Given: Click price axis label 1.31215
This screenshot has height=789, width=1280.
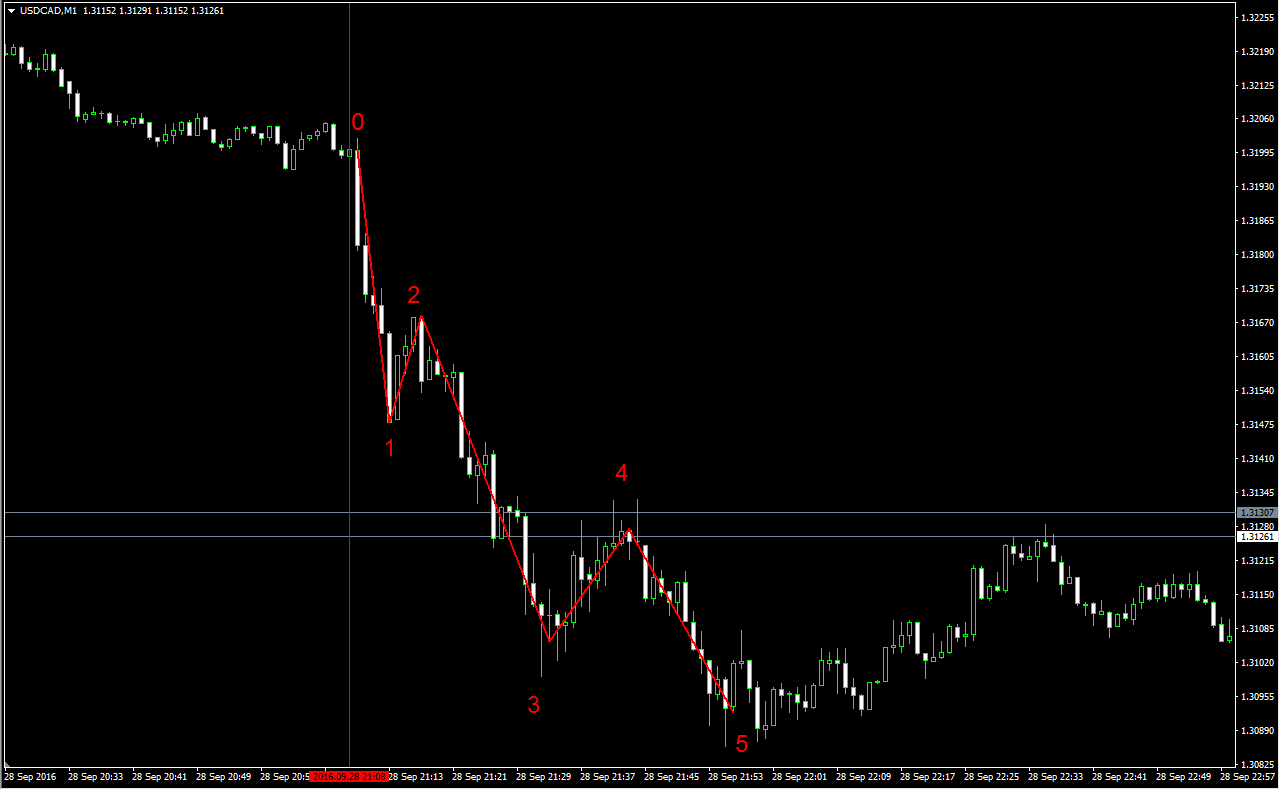Looking at the screenshot, I should tap(1256, 561).
